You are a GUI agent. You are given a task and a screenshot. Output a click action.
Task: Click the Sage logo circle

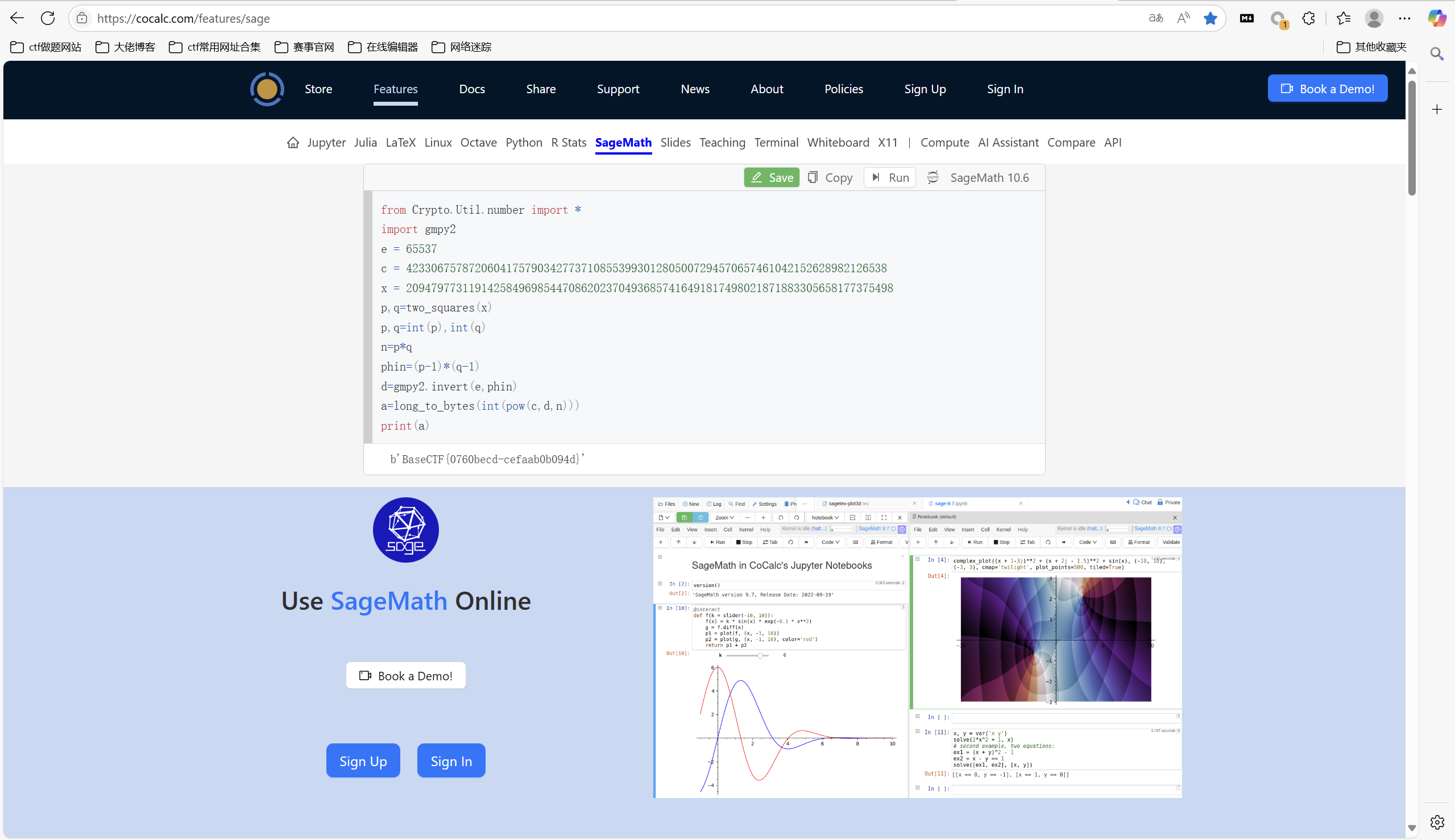coord(406,530)
